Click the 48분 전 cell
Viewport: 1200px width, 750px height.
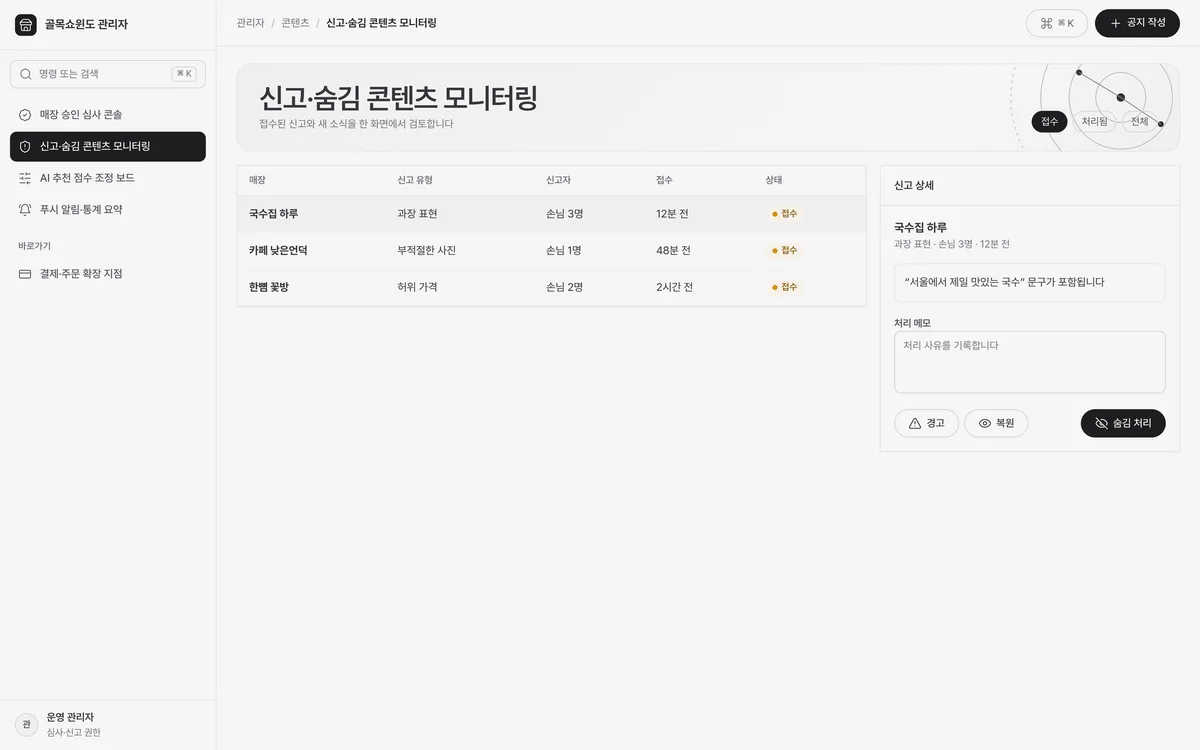[673, 251]
